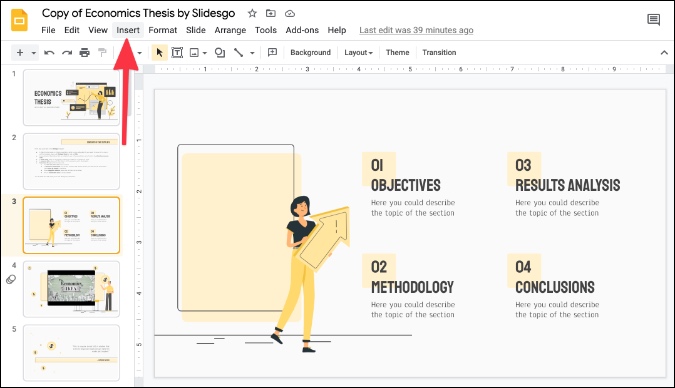This screenshot has height=388, width=675.
Task: Click the move to folder icon
Action: coord(271,13)
